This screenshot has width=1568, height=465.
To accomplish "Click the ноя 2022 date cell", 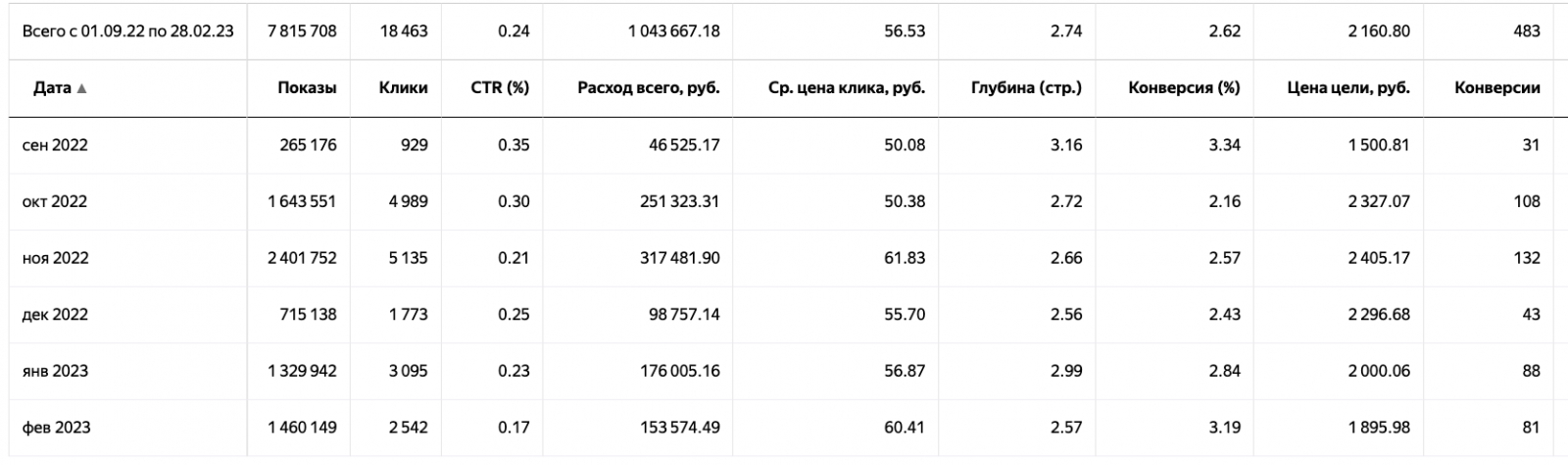I will (55, 258).
